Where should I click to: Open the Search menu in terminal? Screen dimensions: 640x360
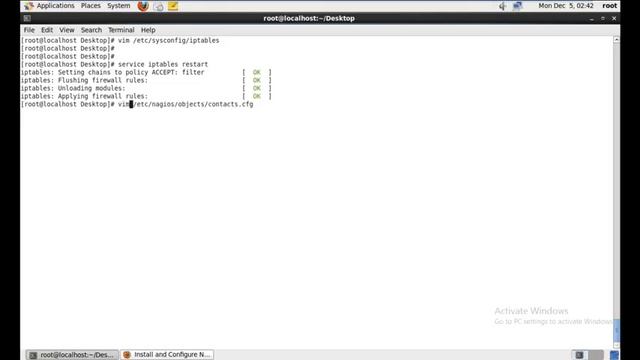pyautogui.click(x=91, y=30)
